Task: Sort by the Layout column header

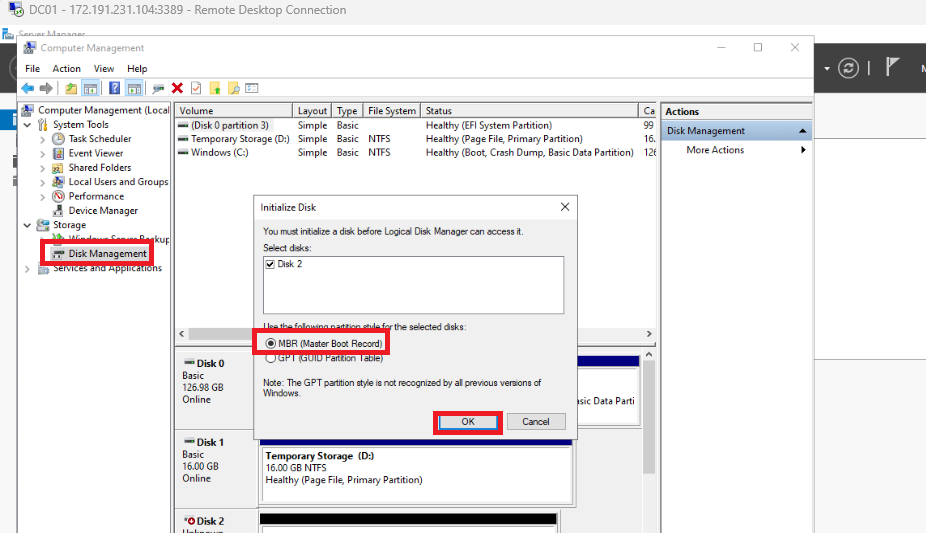Action: pos(312,110)
